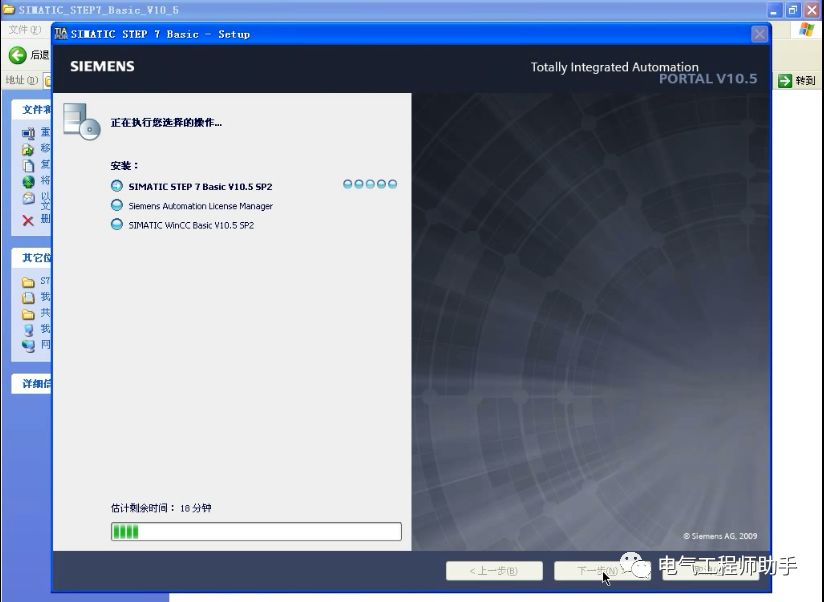
Task: Click the copy file icon in the Explorer sidebar
Action: 28,166
